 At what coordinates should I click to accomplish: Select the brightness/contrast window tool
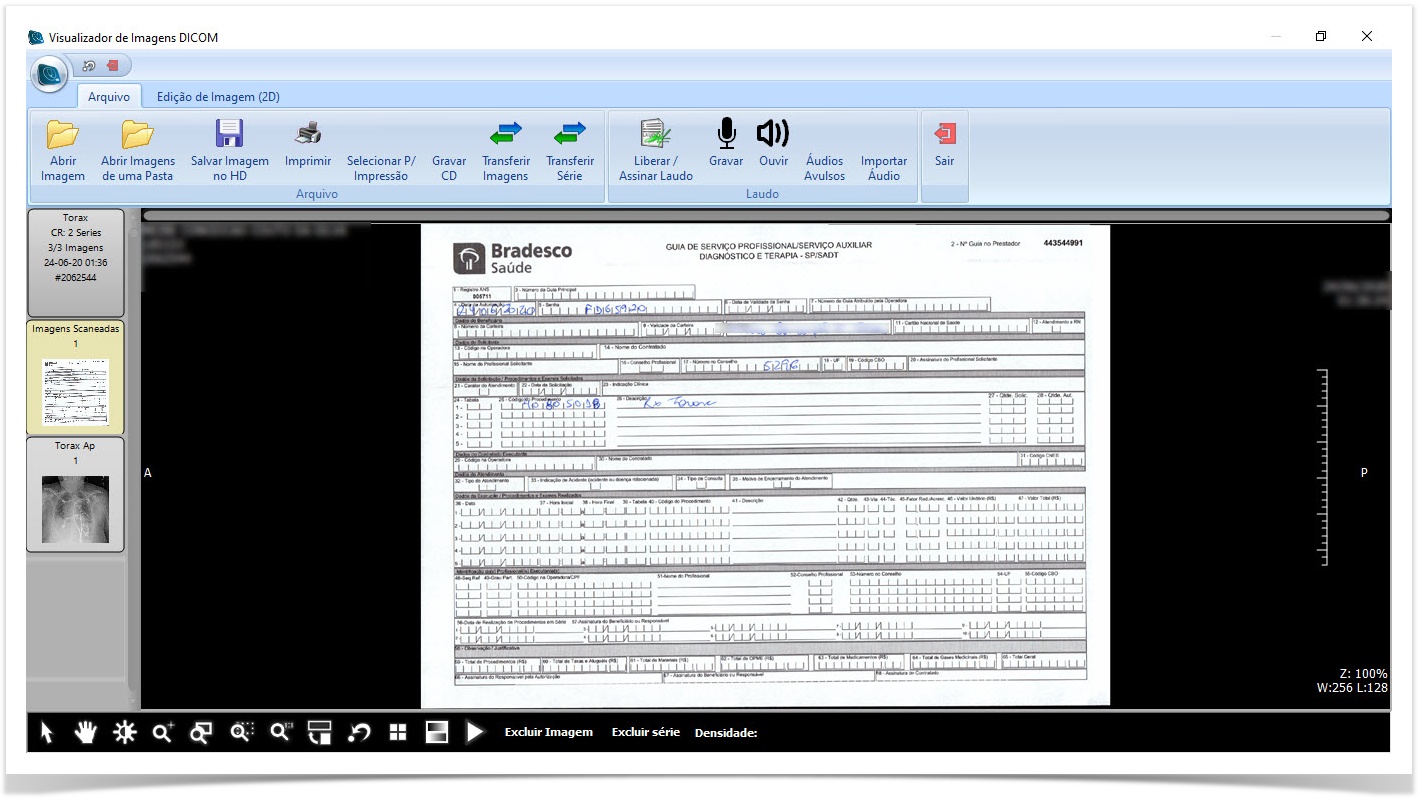[x=124, y=733]
